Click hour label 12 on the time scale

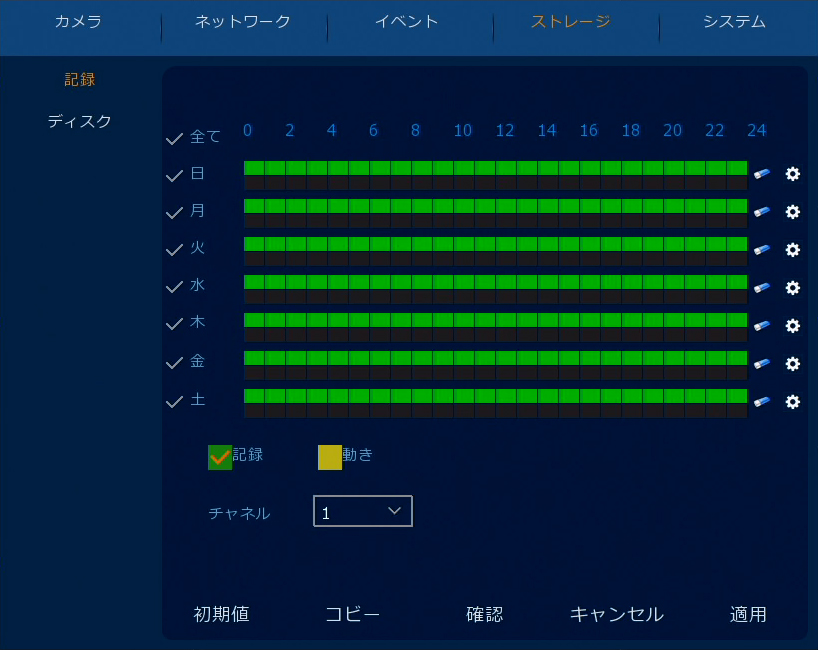(x=504, y=130)
